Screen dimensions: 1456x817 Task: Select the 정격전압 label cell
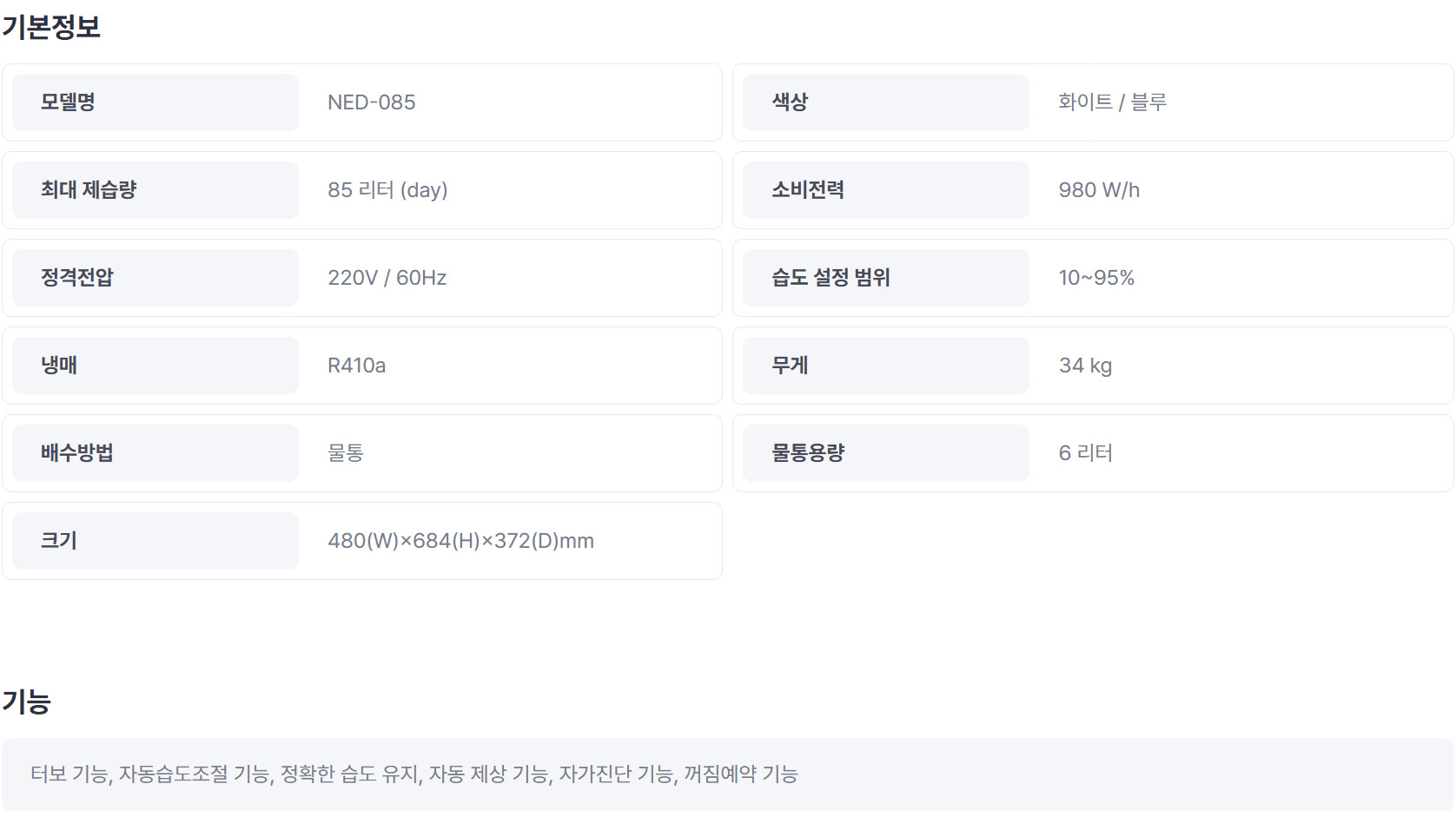point(156,278)
